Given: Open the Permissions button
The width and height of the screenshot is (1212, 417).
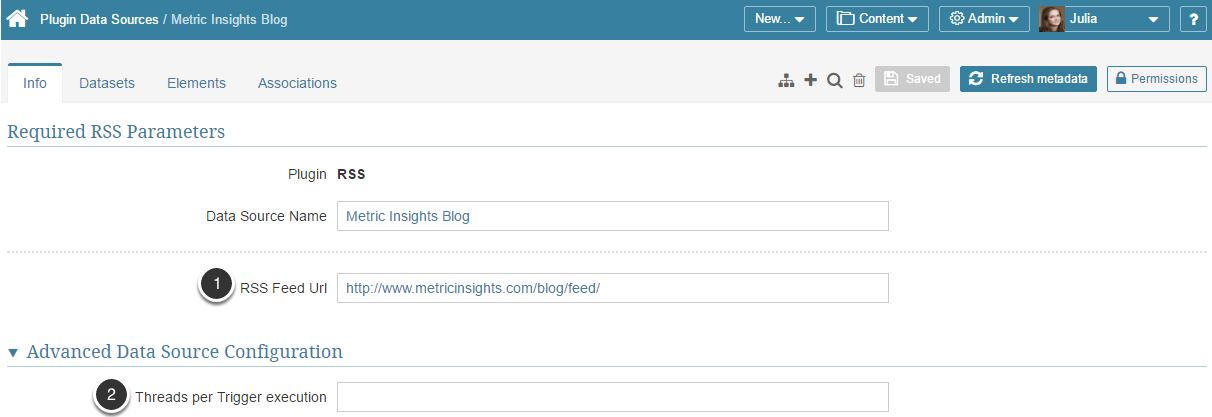Looking at the screenshot, I should pos(1156,79).
